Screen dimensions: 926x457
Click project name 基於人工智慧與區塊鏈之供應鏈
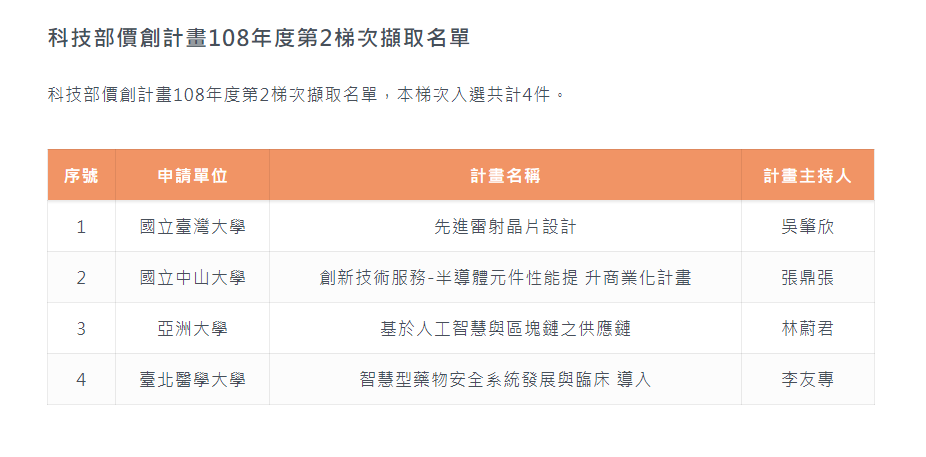click(506, 328)
